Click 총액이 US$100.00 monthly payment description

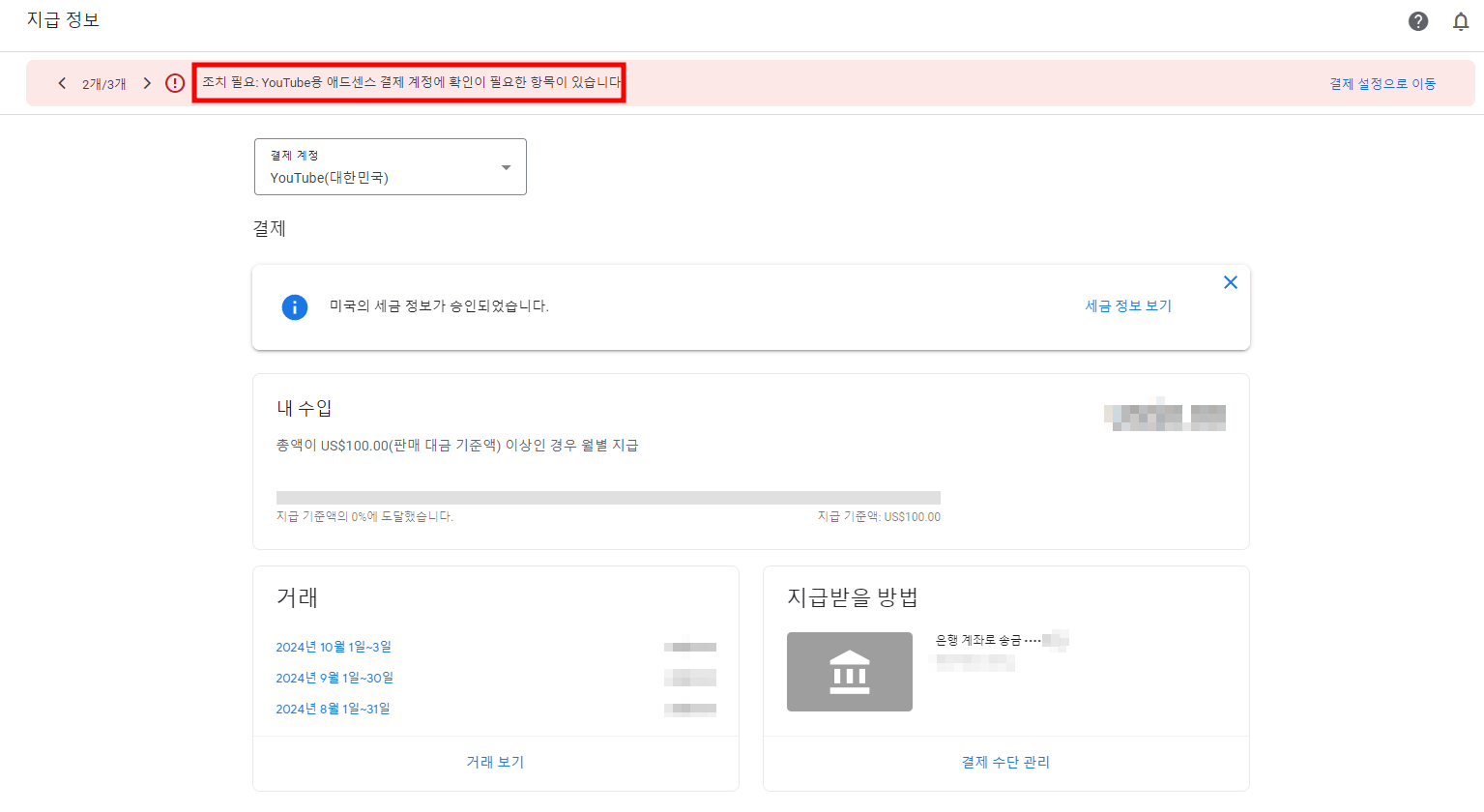click(457, 445)
